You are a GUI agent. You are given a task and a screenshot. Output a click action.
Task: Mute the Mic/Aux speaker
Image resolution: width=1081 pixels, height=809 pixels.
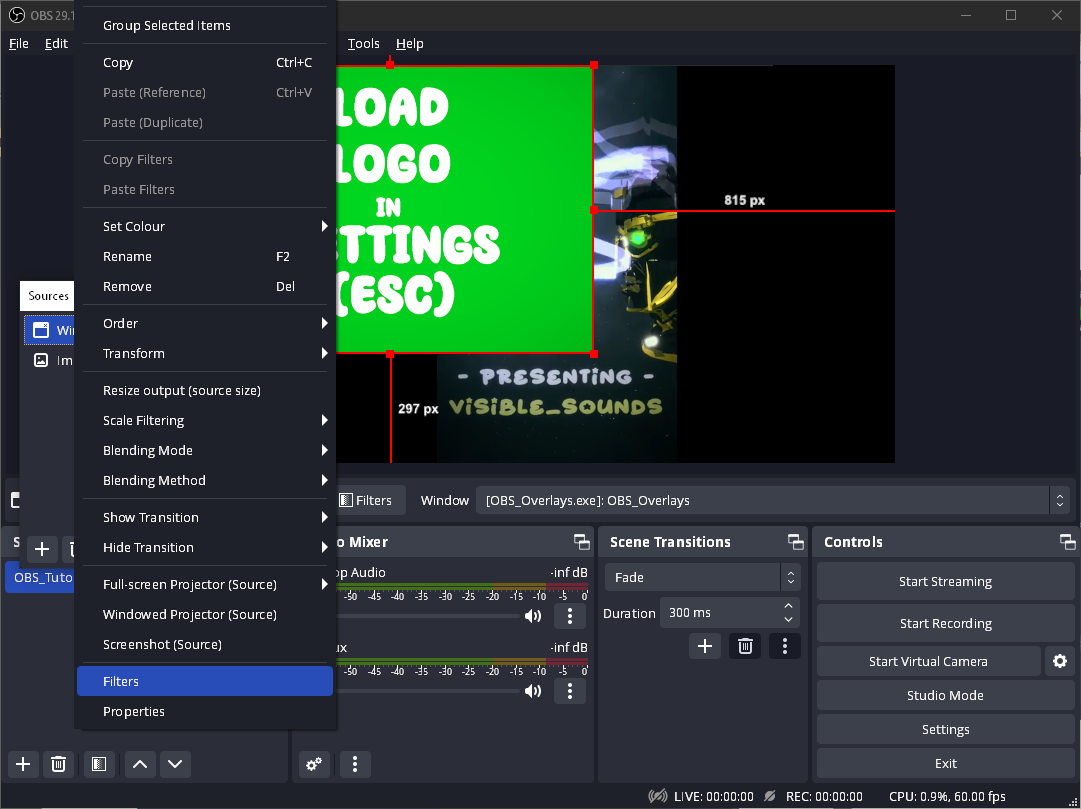[x=534, y=691]
